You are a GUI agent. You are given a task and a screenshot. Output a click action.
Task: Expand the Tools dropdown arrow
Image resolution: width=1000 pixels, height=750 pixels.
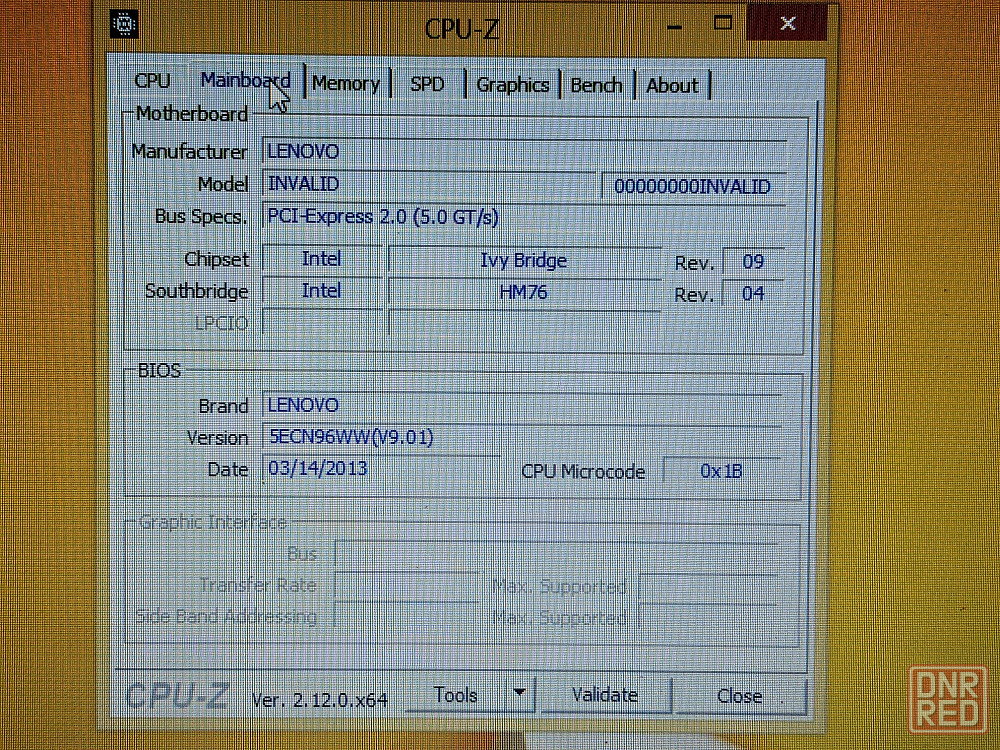click(x=520, y=694)
